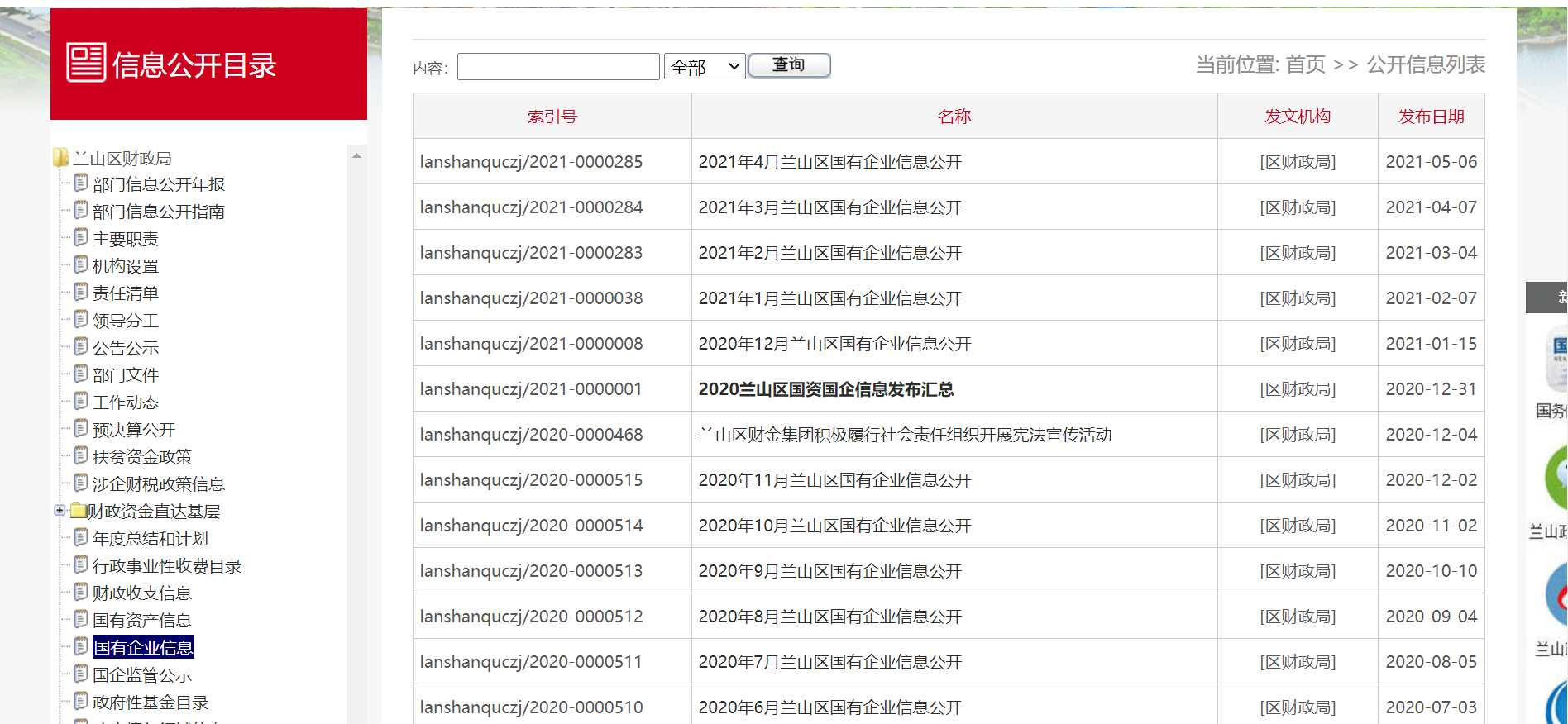Click index lanshanquczj/2021-0000285
The width and height of the screenshot is (1568, 724).
point(532,162)
